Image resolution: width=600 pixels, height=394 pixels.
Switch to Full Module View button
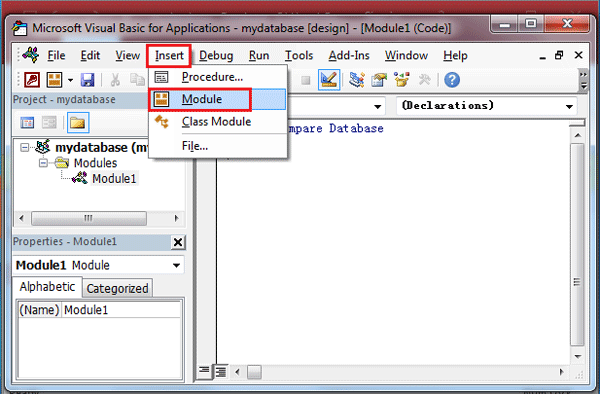[x=221, y=371]
